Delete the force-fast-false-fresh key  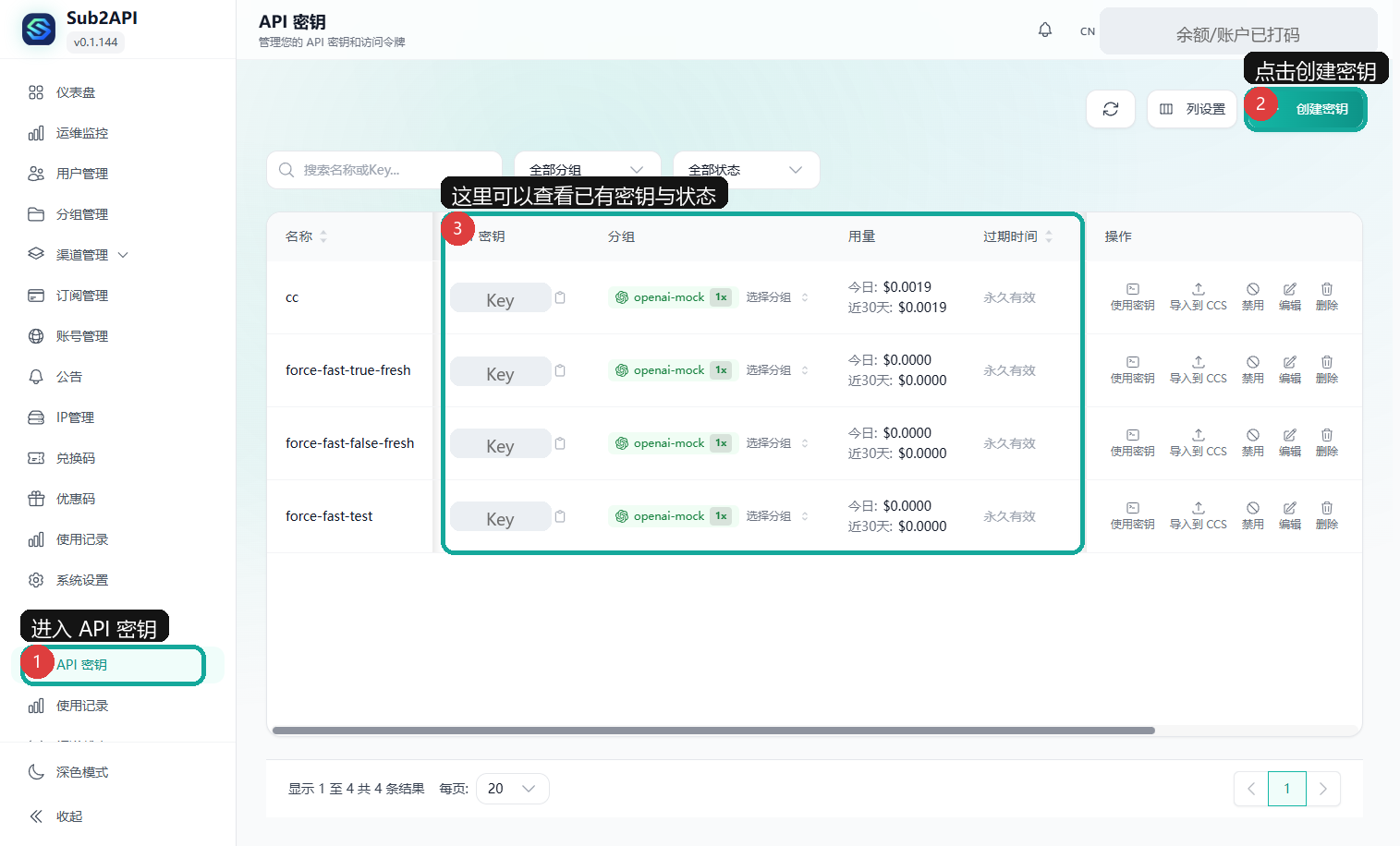[x=1327, y=442]
